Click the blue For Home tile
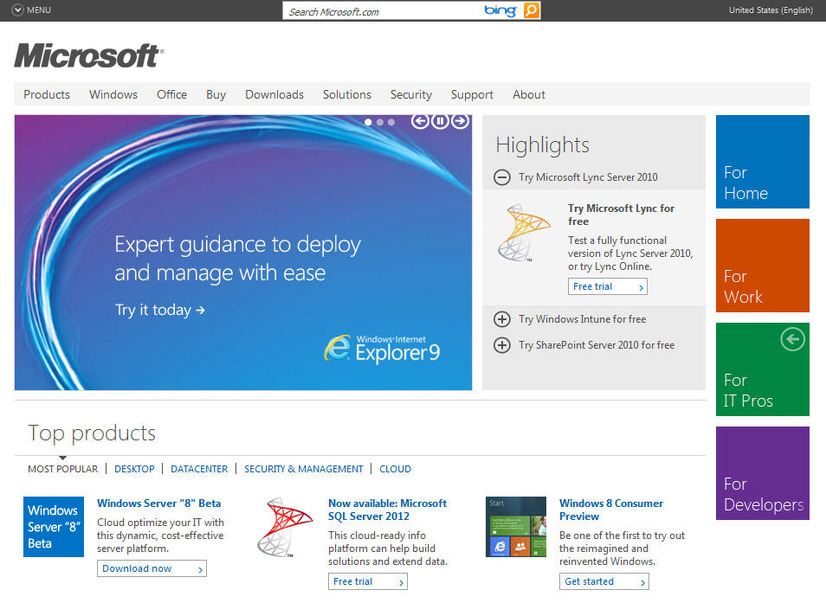The image size is (826, 603). click(x=763, y=162)
